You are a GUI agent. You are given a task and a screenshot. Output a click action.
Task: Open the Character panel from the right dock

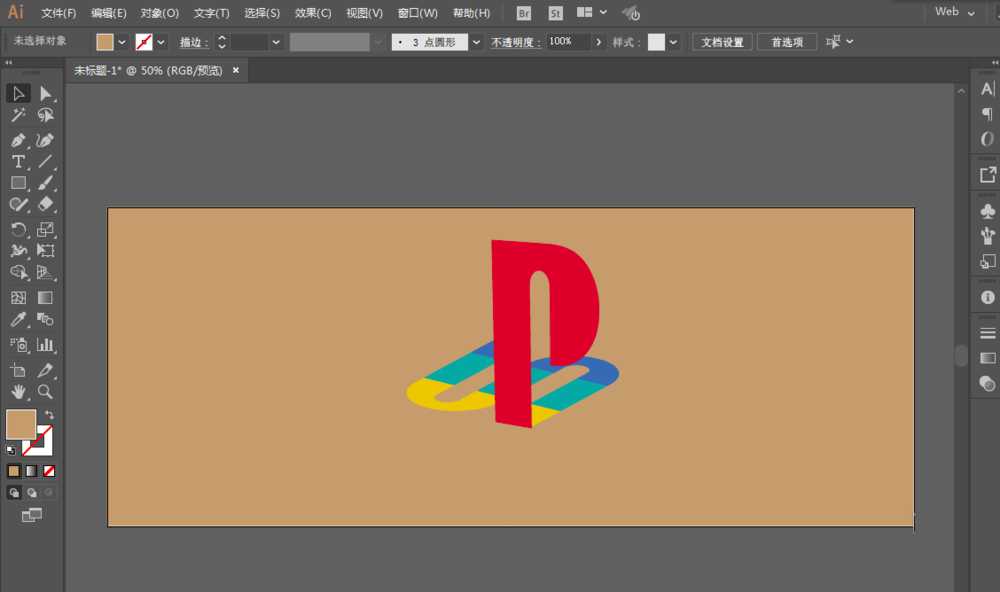click(986, 88)
